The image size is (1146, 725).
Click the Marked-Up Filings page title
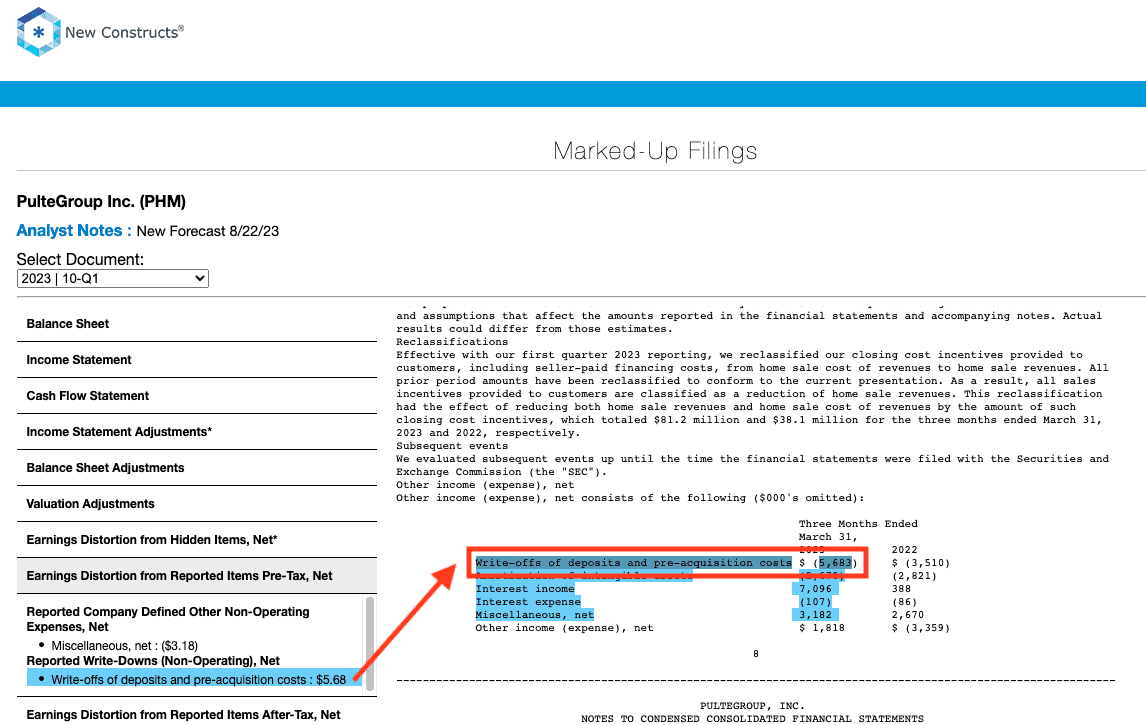(655, 151)
